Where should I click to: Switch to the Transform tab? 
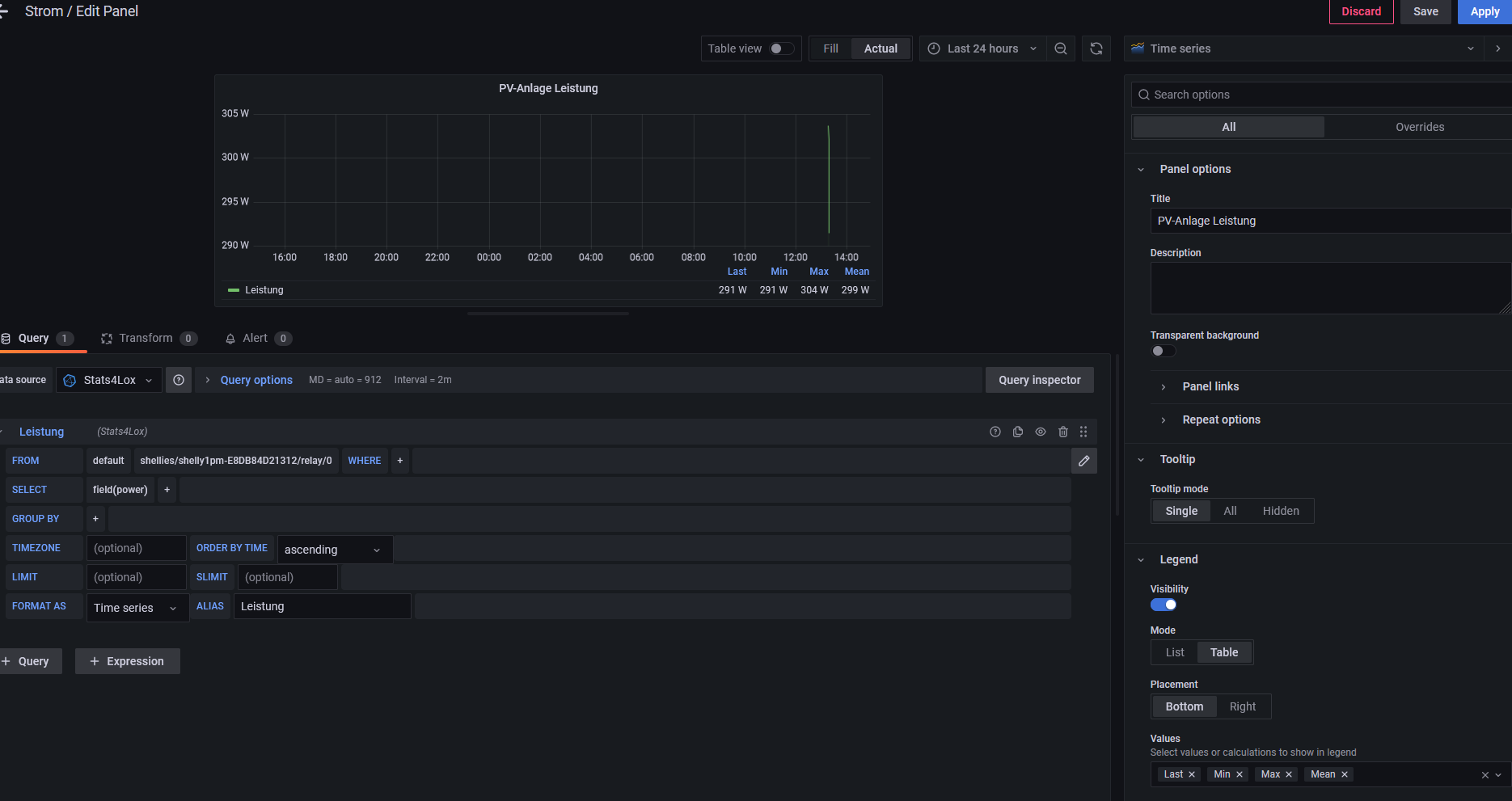[x=146, y=338]
